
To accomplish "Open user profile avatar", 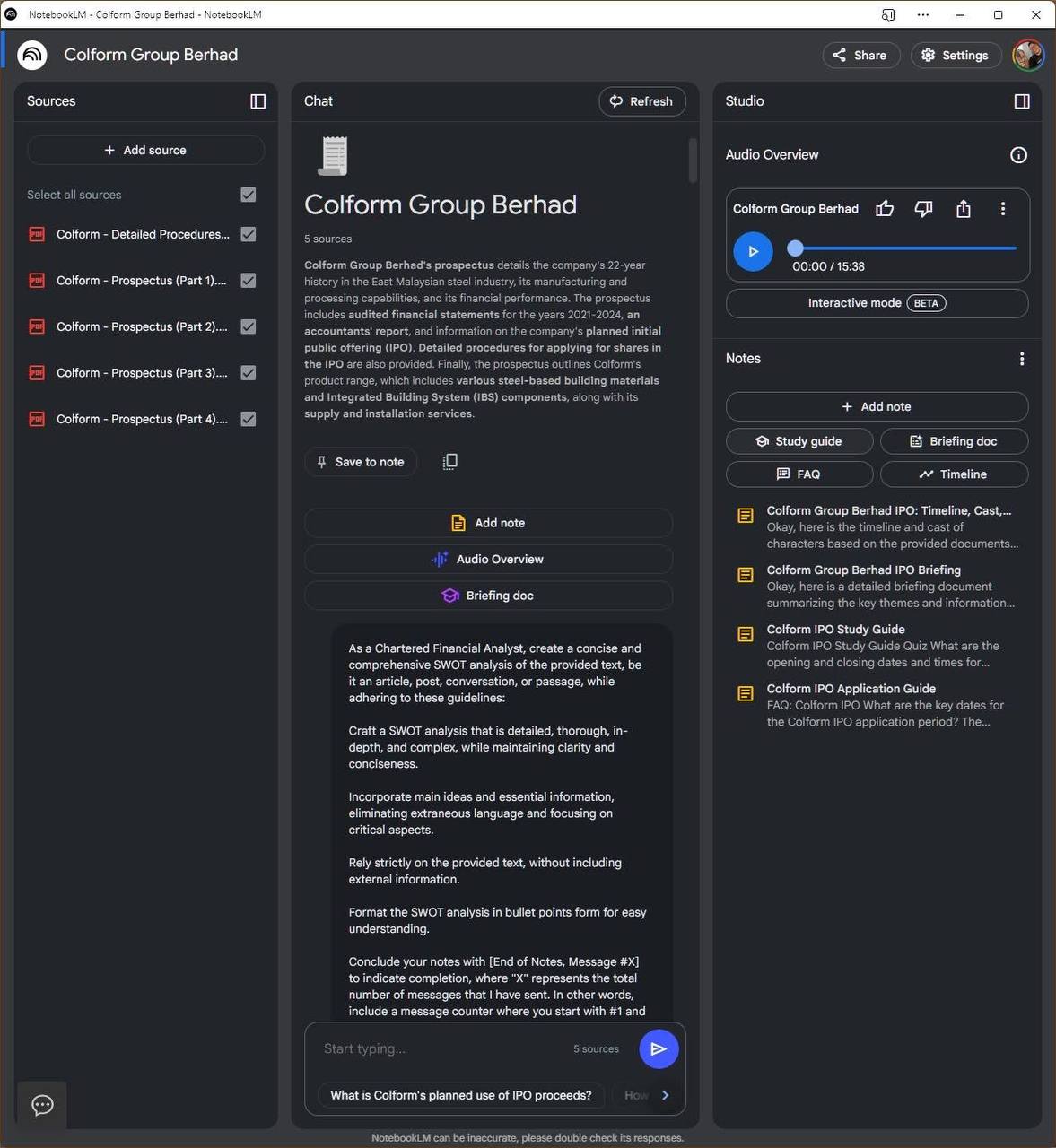I will [x=1028, y=55].
